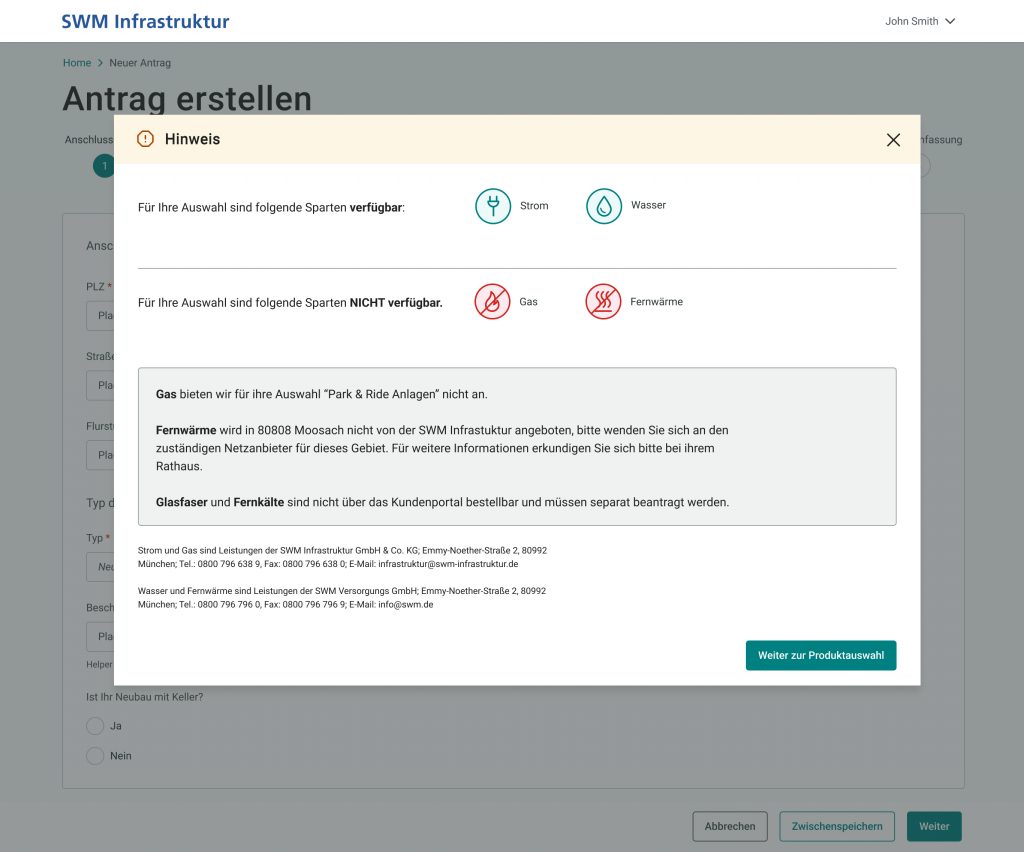The image size is (1024, 852).
Task: Click the Gas label beside the flame icon
Action: coord(528,302)
